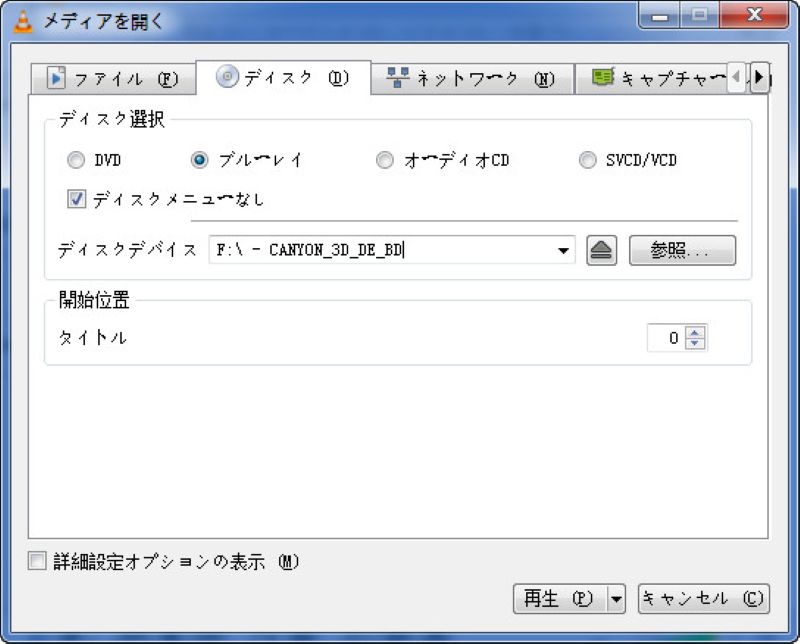The width and height of the screenshot is (800, 644).
Task: Open the disc device dropdown list
Action: tap(565, 249)
